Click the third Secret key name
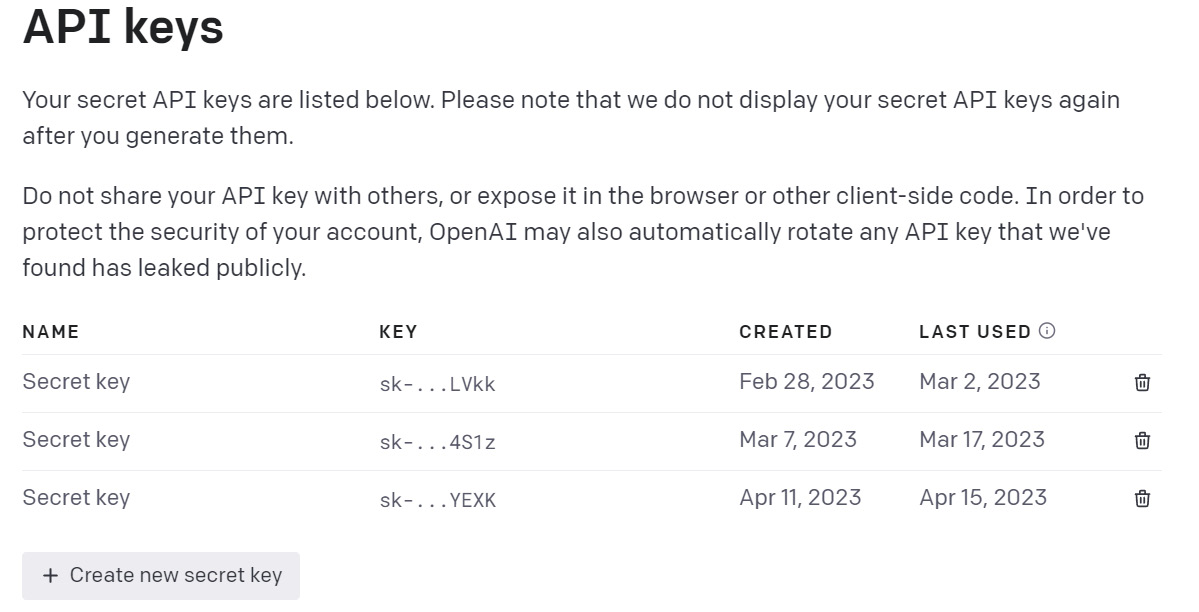 click(76, 498)
